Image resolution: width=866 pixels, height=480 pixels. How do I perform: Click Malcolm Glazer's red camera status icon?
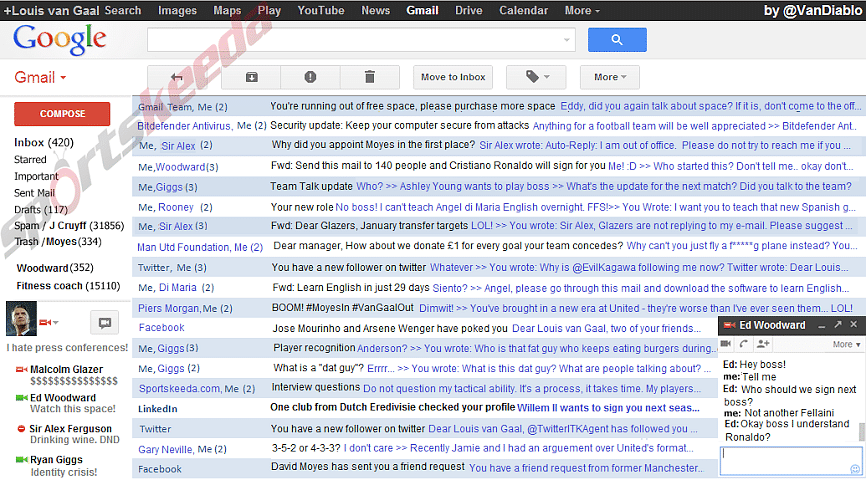22,369
